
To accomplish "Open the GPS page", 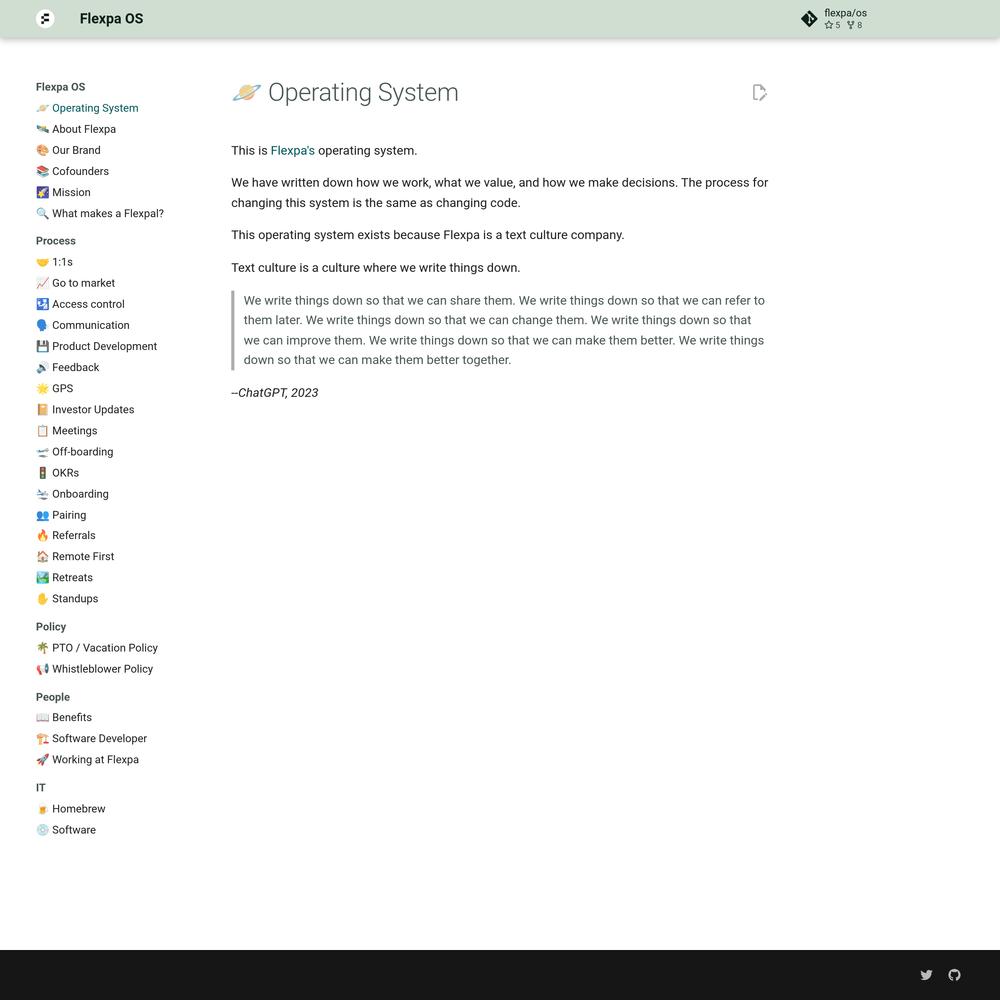I will 55,388.
